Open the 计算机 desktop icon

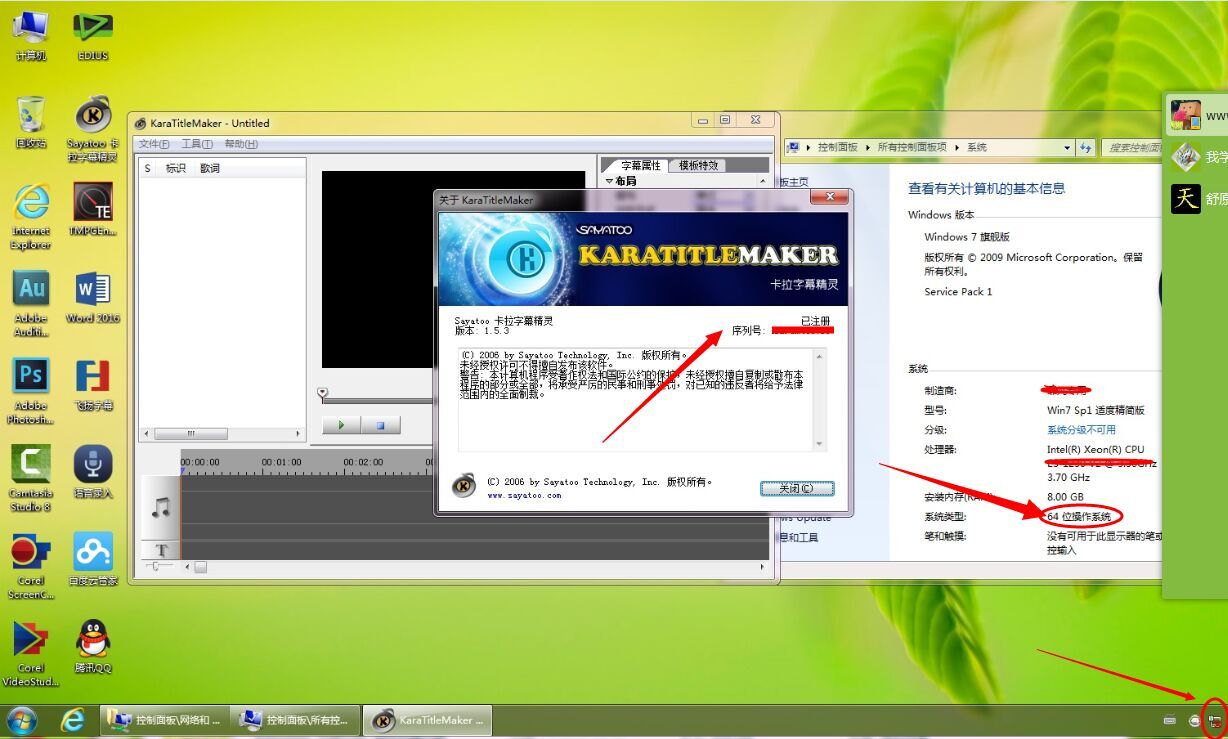tap(31, 36)
